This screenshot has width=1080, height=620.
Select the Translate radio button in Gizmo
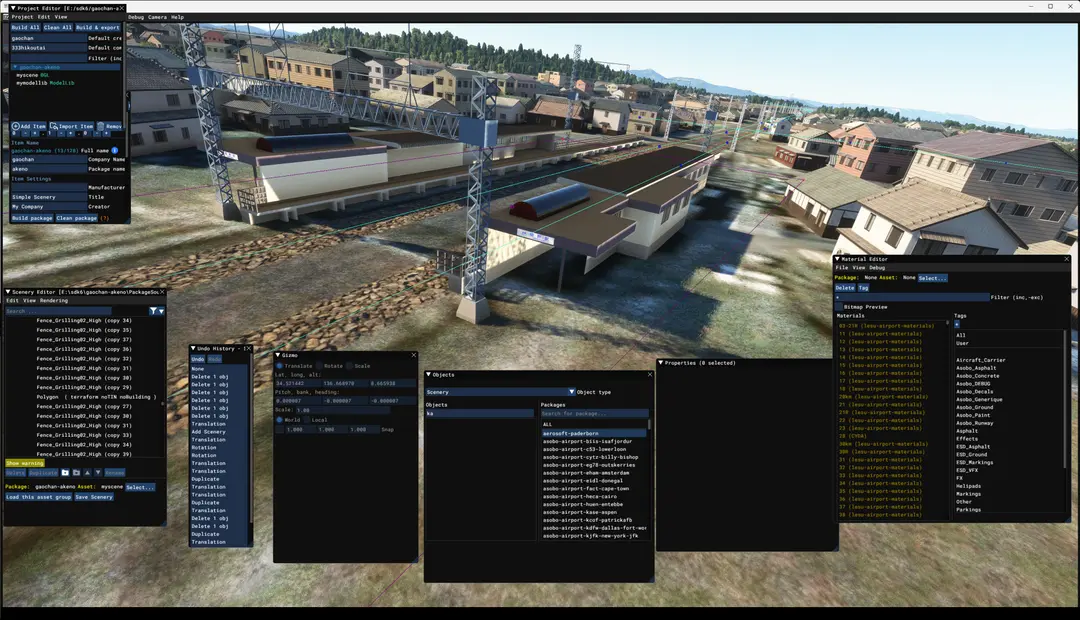(279, 366)
